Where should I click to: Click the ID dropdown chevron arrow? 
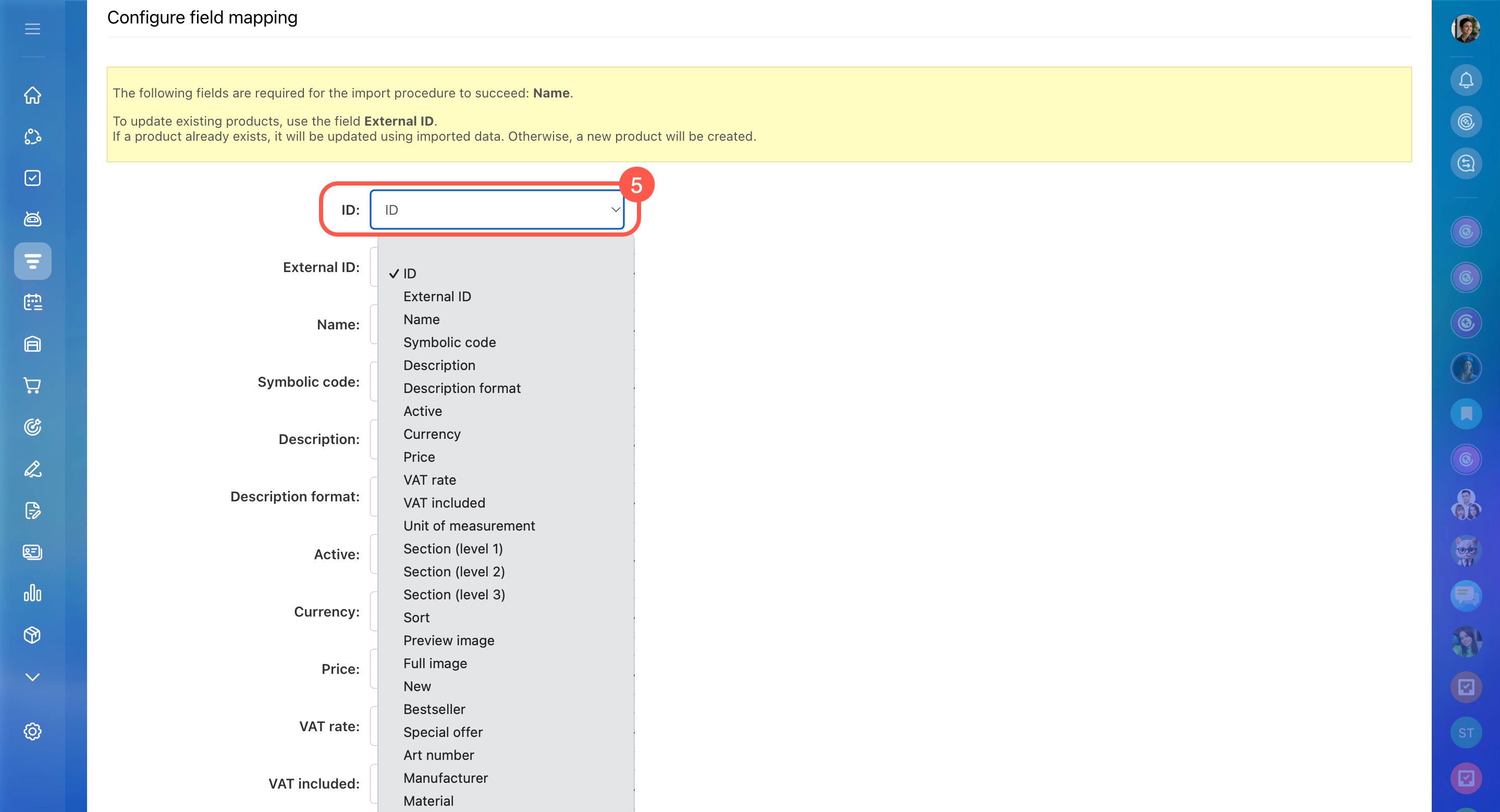[615, 210]
